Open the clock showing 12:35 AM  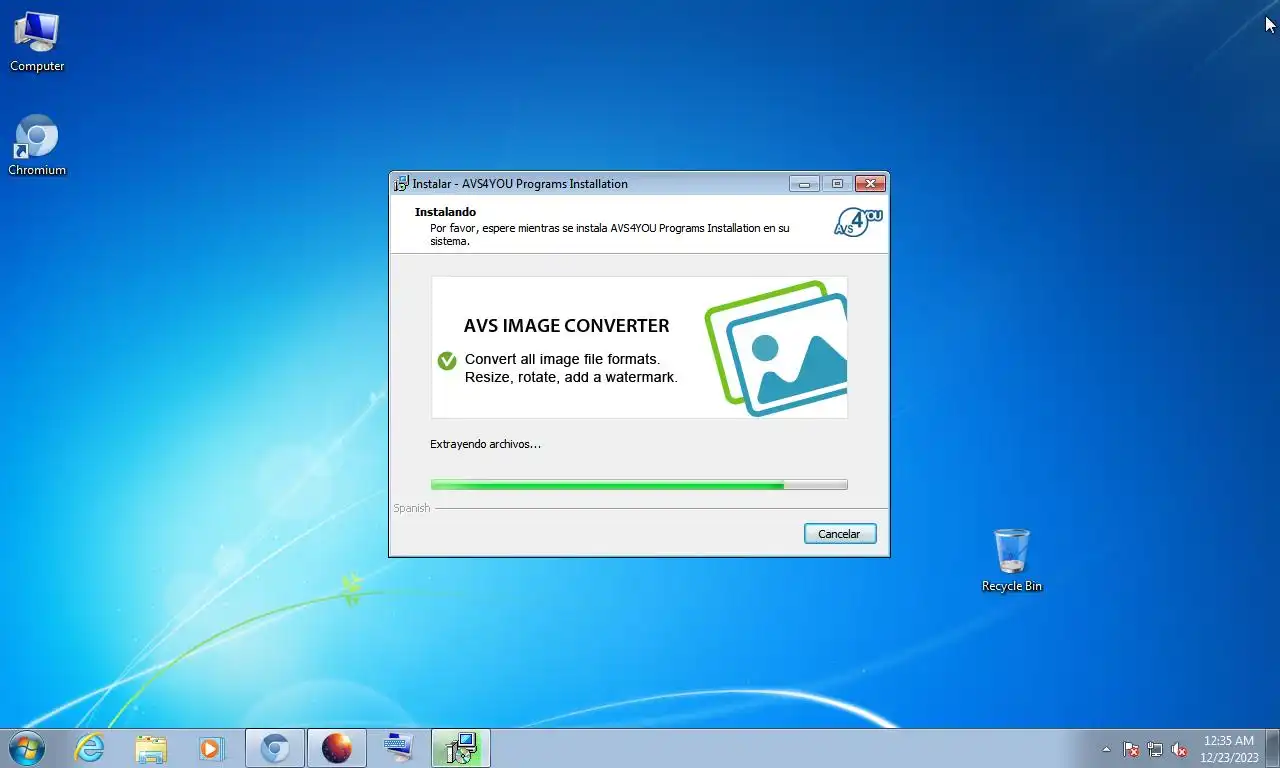pyautogui.click(x=1228, y=749)
